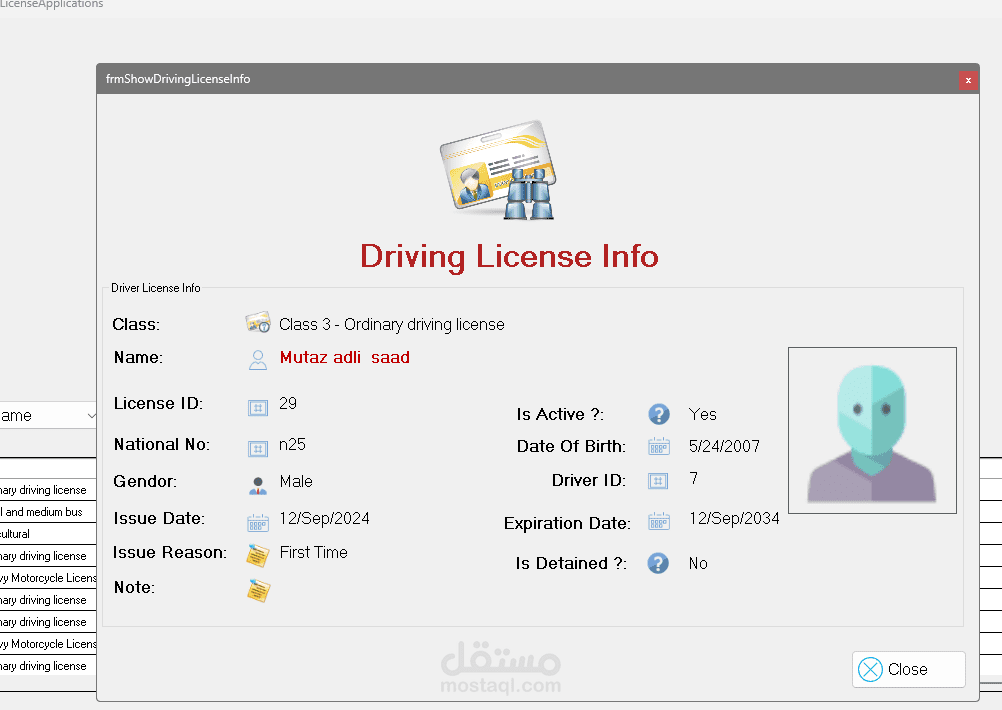The height and width of the screenshot is (710, 1002).
Task: Click the Gendor value Male
Action: coord(296,481)
